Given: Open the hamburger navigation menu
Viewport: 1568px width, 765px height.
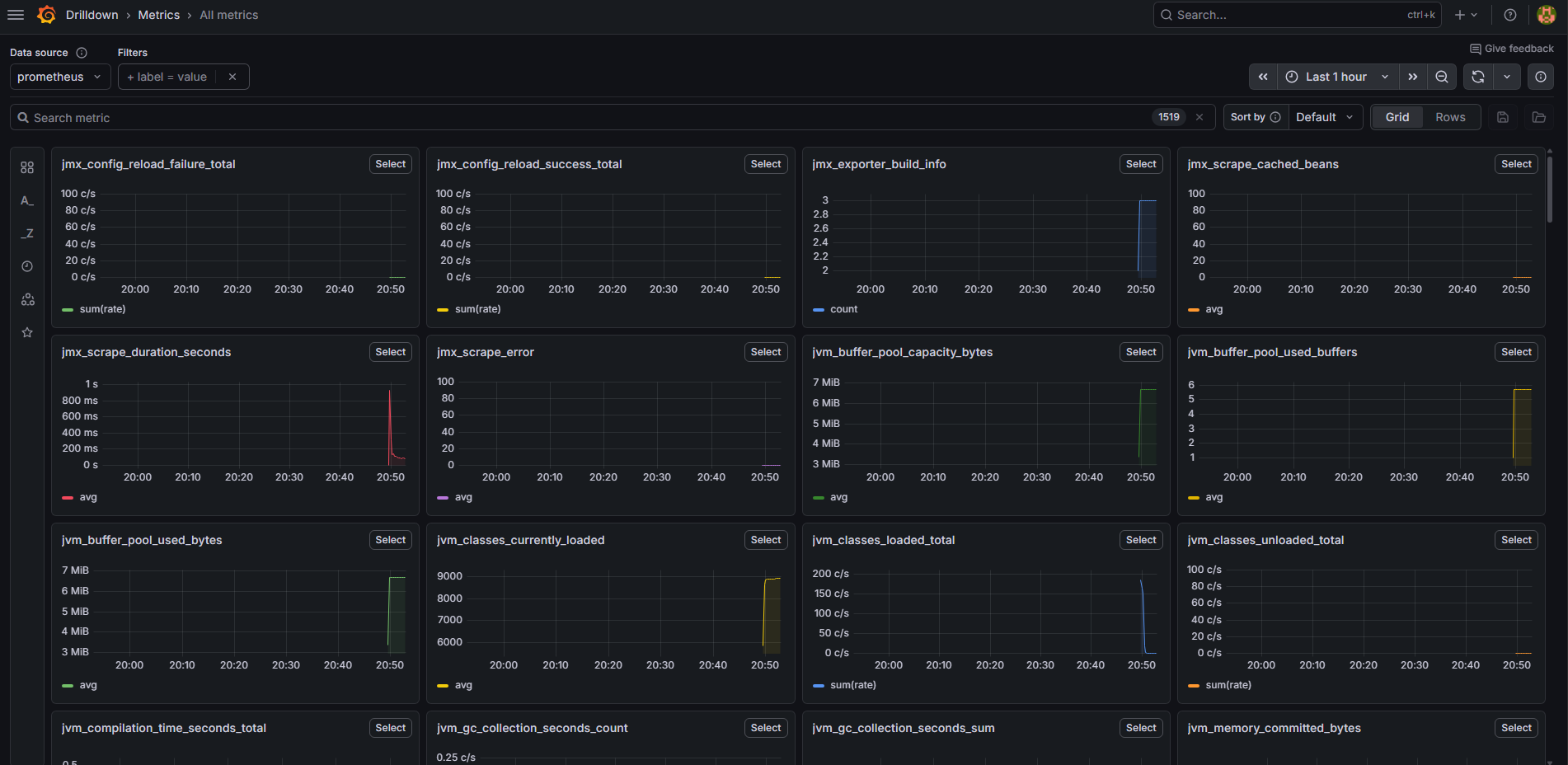Looking at the screenshot, I should 16,15.
